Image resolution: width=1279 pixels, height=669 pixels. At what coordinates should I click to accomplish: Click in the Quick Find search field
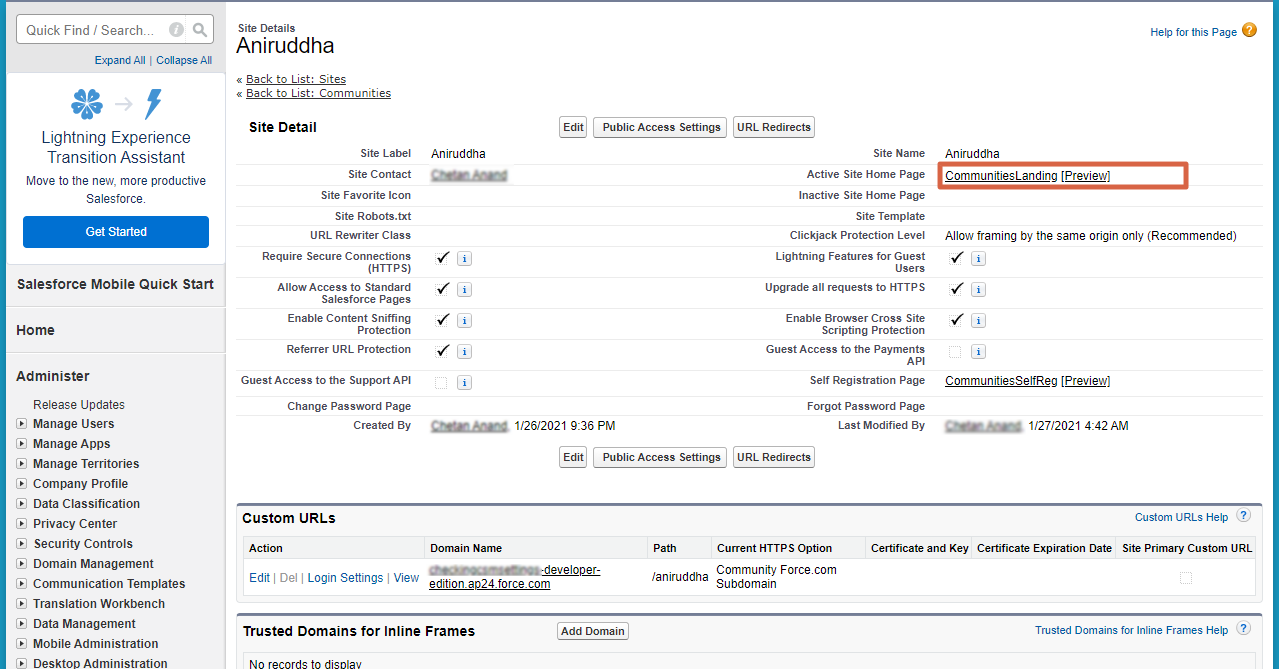point(90,30)
